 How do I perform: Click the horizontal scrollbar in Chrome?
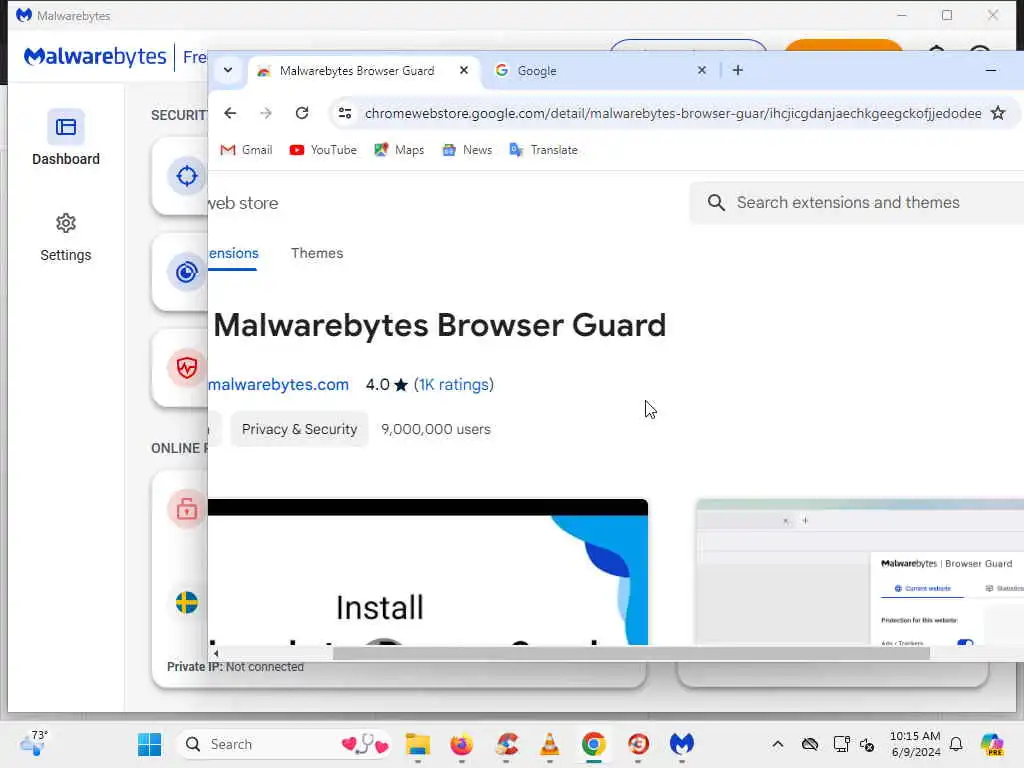pyautogui.click(x=631, y=653)
